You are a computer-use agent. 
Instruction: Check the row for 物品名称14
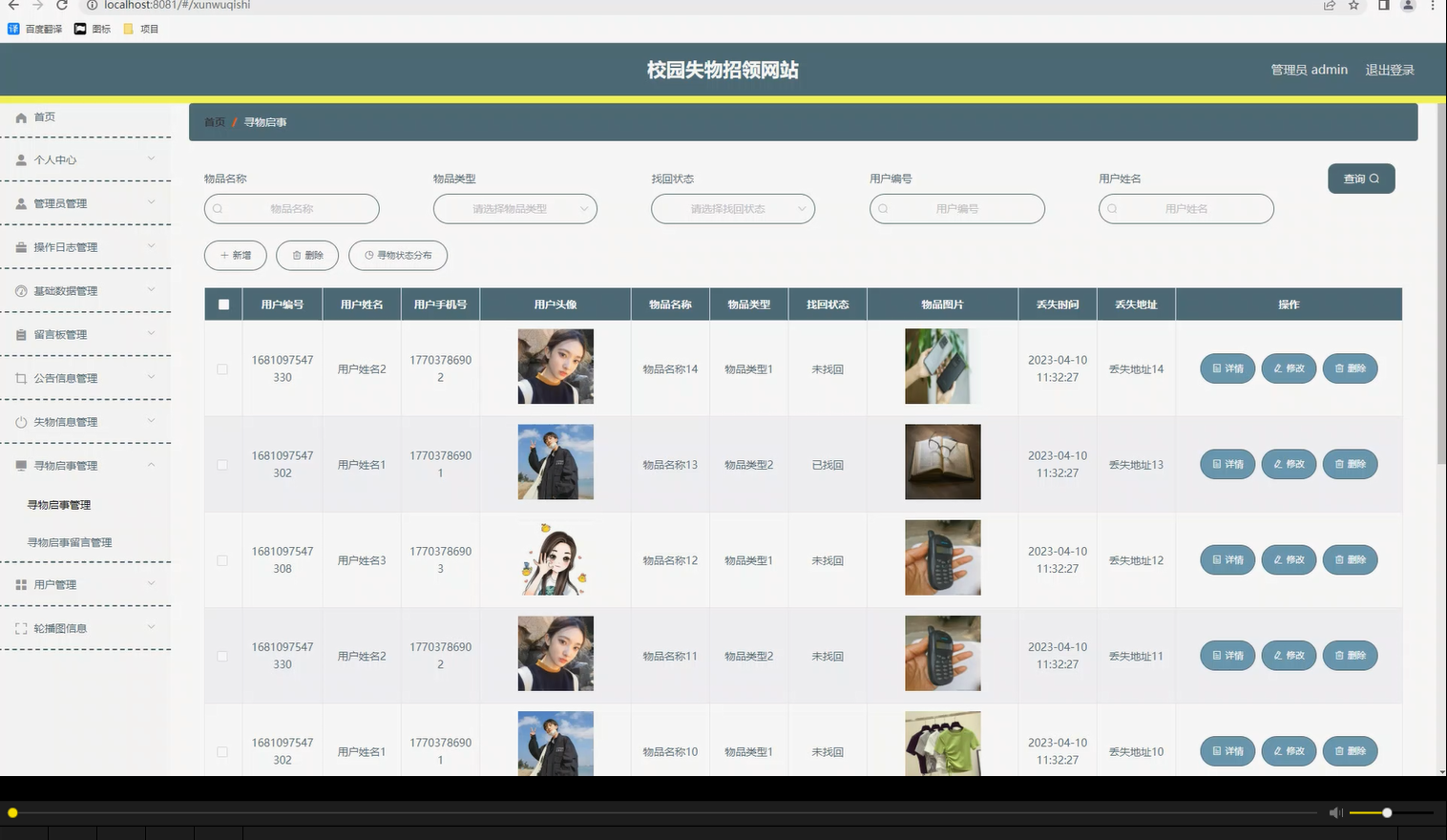pos(222,369)
